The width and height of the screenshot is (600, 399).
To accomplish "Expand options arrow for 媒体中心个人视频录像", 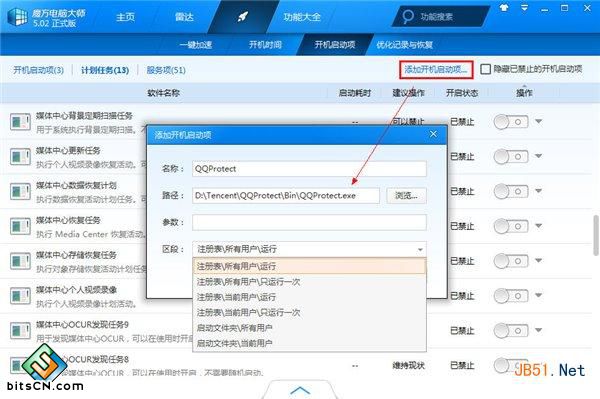I will click(x=539, y=295).
